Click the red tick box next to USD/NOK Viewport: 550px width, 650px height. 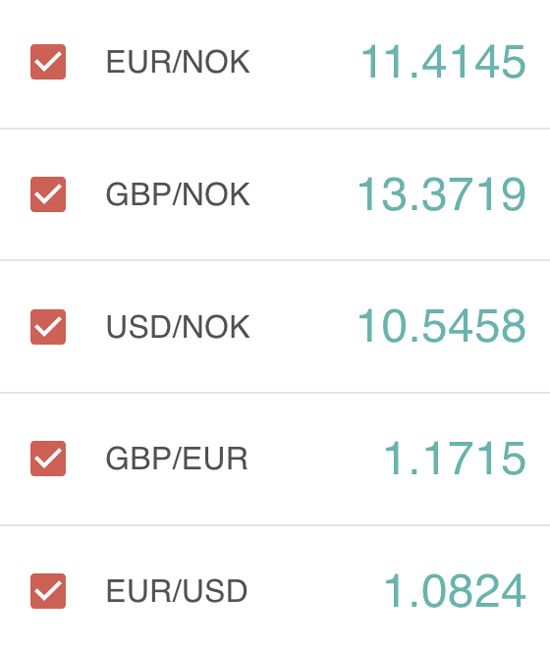tap(48, 327)
